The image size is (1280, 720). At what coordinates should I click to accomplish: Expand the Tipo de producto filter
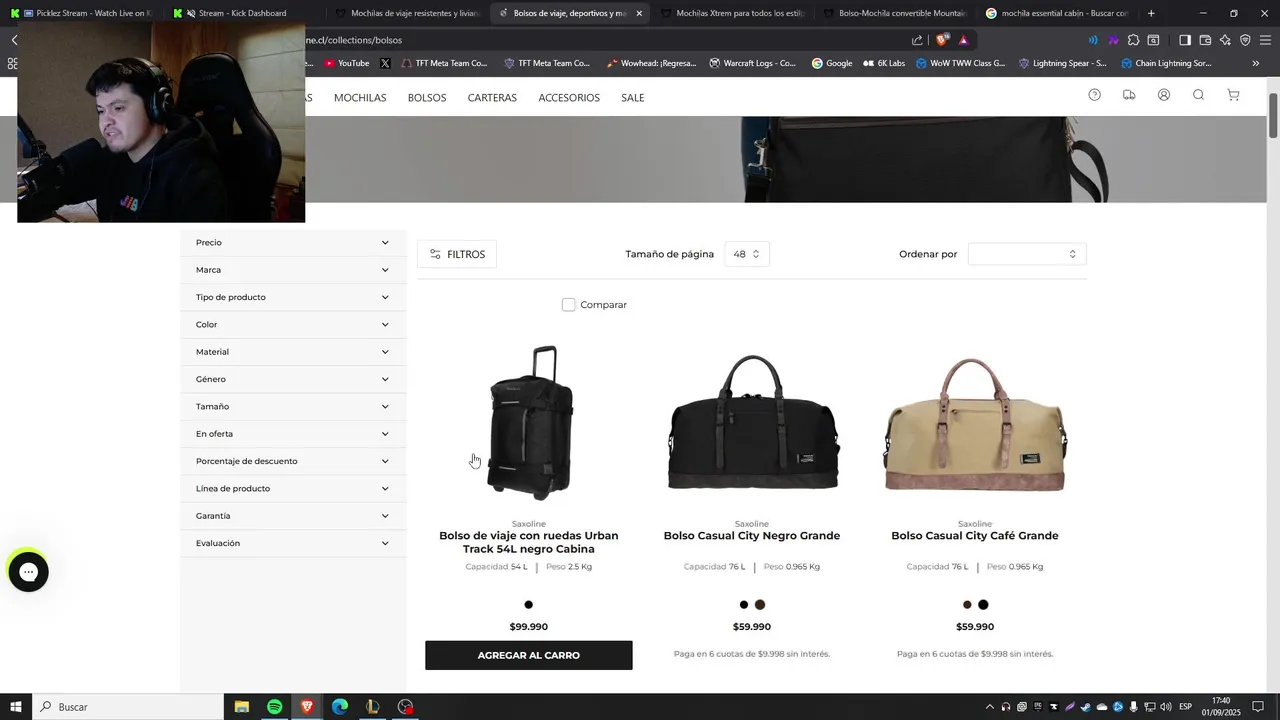293,297
